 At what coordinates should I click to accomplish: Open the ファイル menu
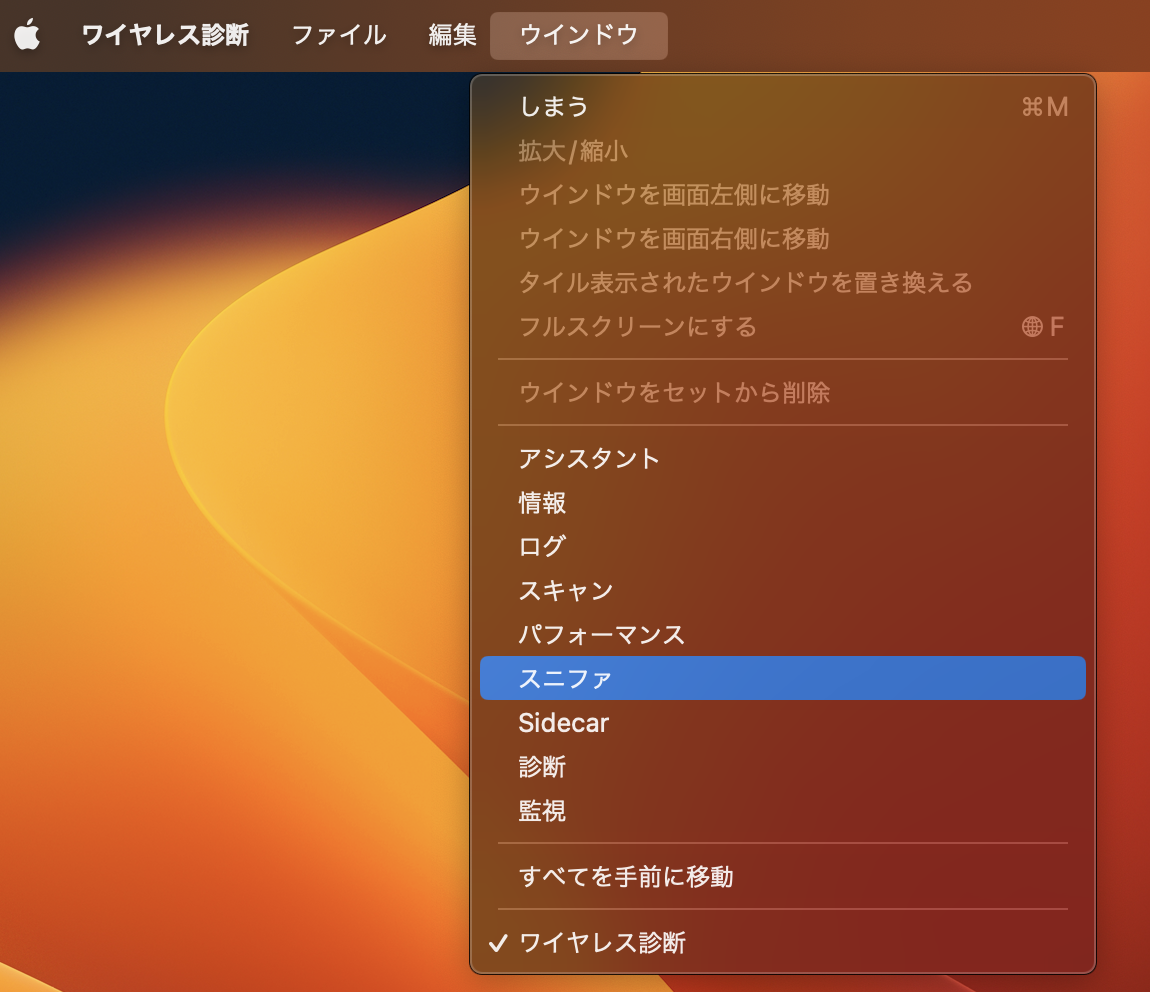(x=337, y=35)
